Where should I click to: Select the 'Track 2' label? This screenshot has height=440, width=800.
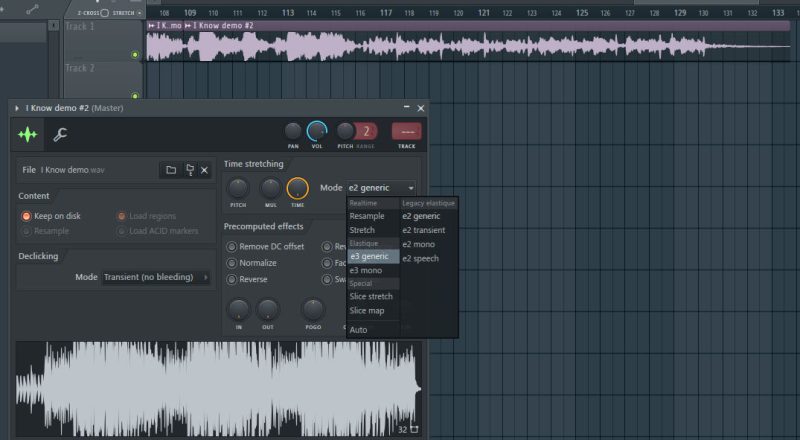pyautogui.click(x=80, y=68)
